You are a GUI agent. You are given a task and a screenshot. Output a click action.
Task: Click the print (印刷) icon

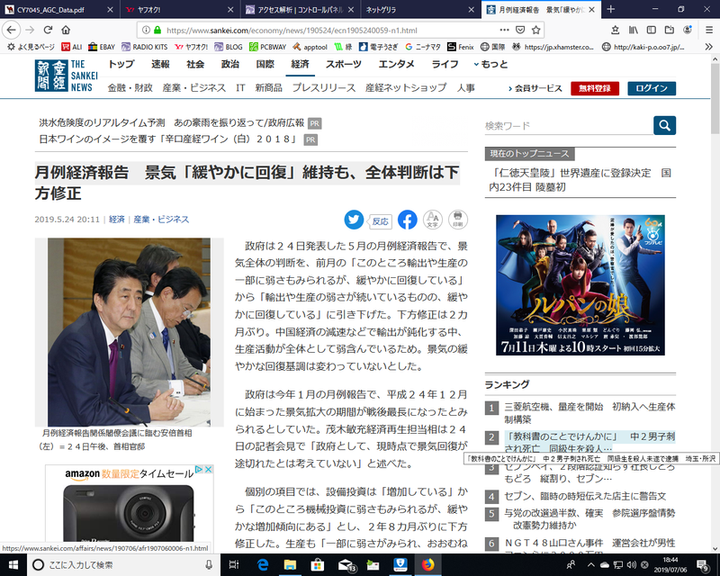tap(458, 220)
